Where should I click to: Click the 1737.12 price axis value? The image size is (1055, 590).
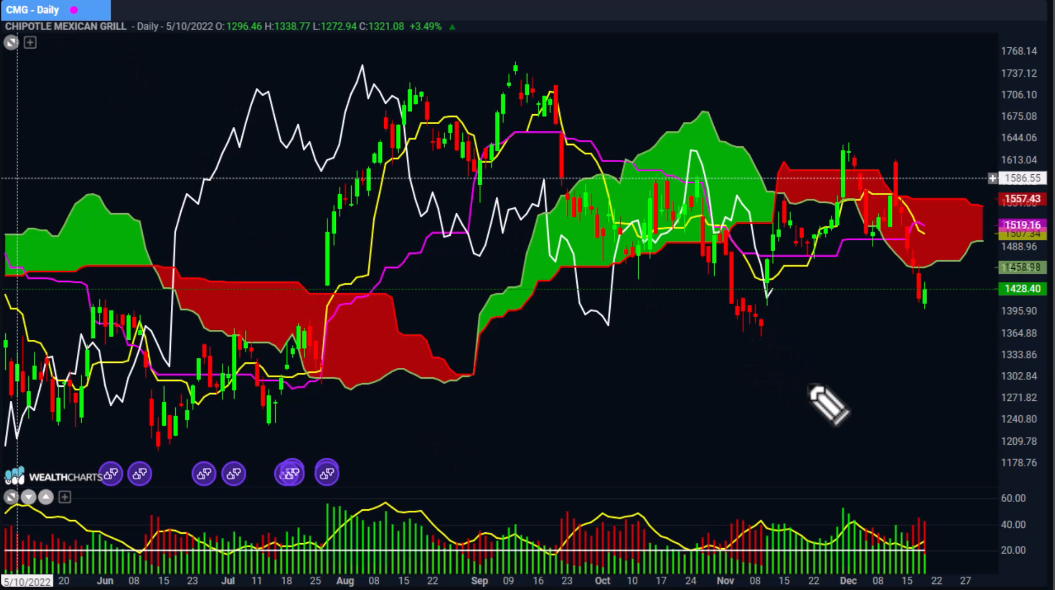[1019, 73]
